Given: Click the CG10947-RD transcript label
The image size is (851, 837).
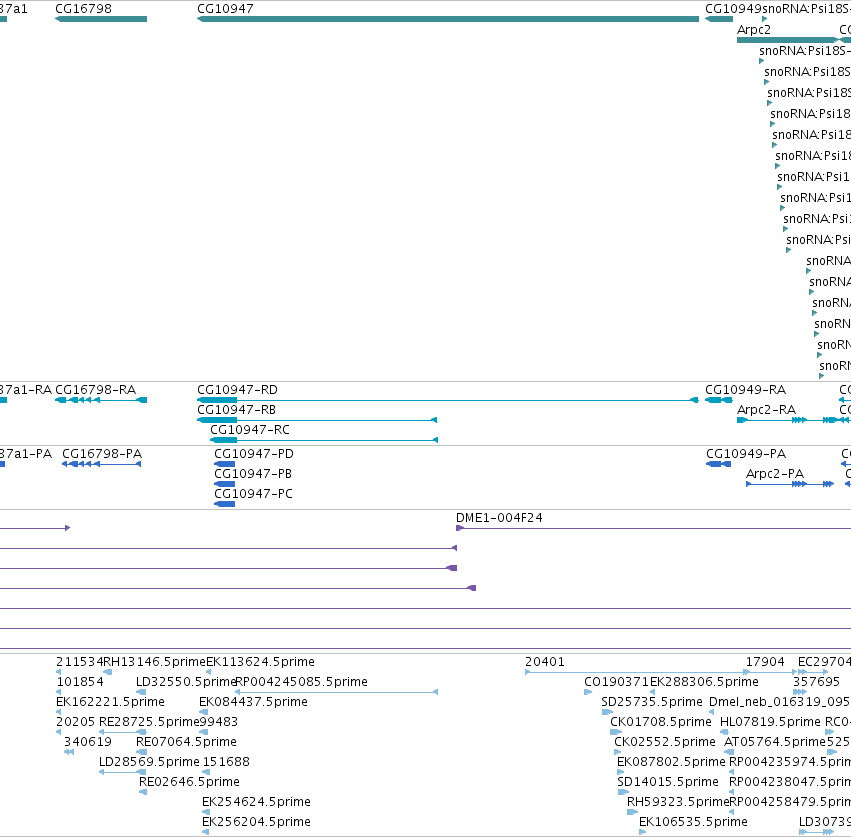Looking at the screenshot, I should (x=237, y=390).
